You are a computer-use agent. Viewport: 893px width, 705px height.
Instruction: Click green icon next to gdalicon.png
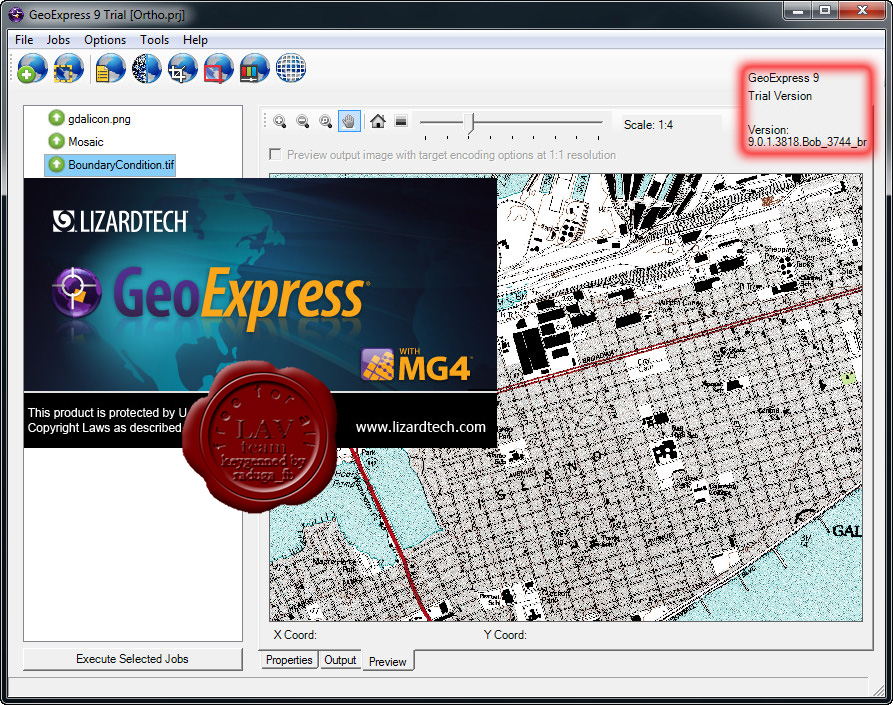click(x=56, y=118)
